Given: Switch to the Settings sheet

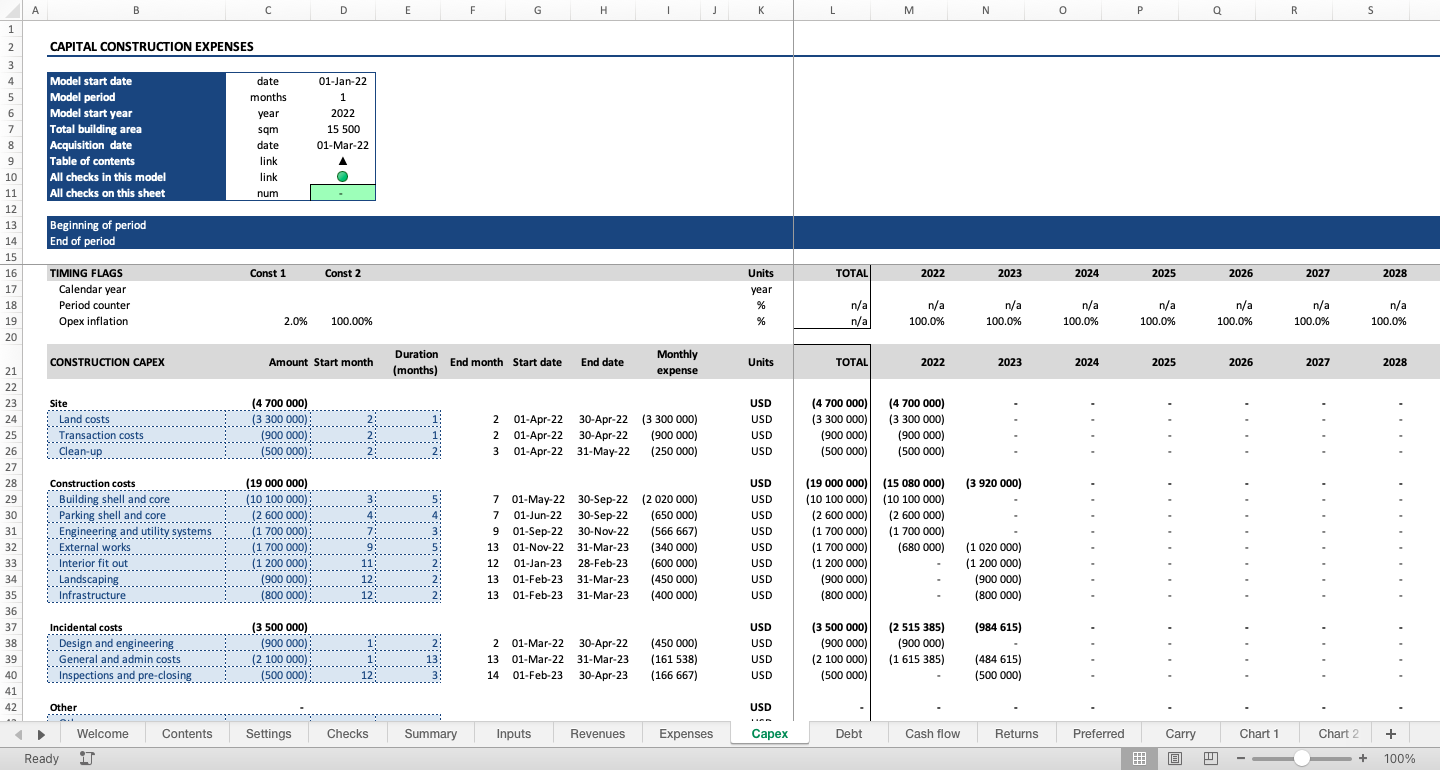Looking at the screenshot, I should 268,733.
